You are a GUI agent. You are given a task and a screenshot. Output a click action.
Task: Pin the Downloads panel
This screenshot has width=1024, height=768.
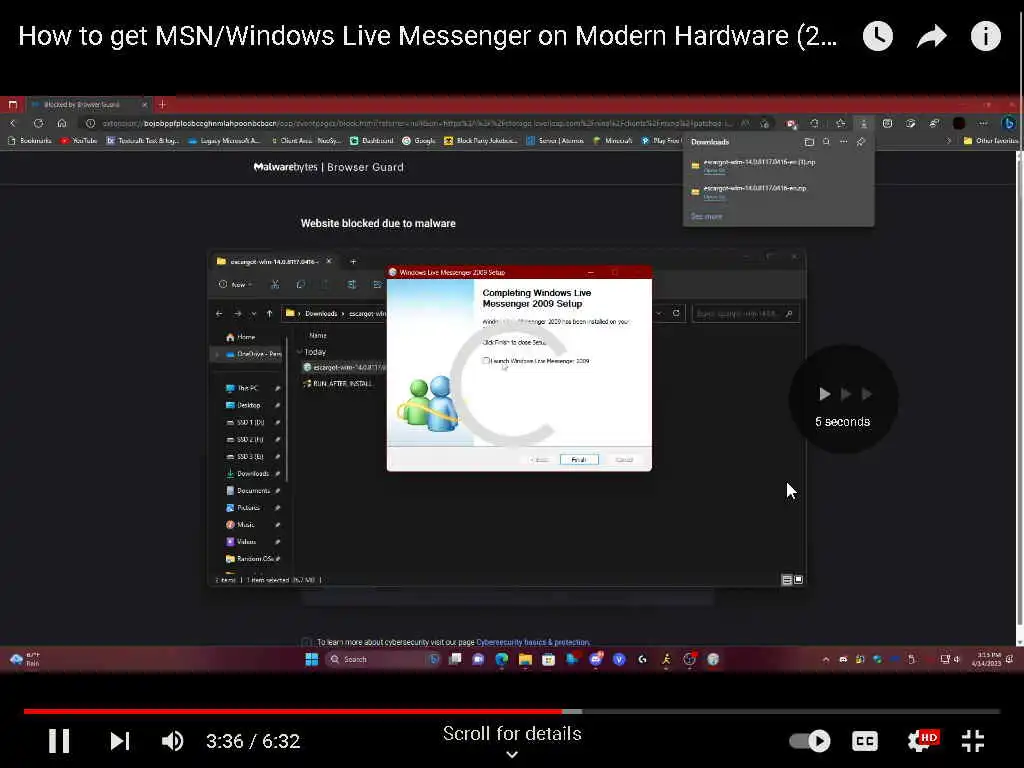[x=861, y=142]
